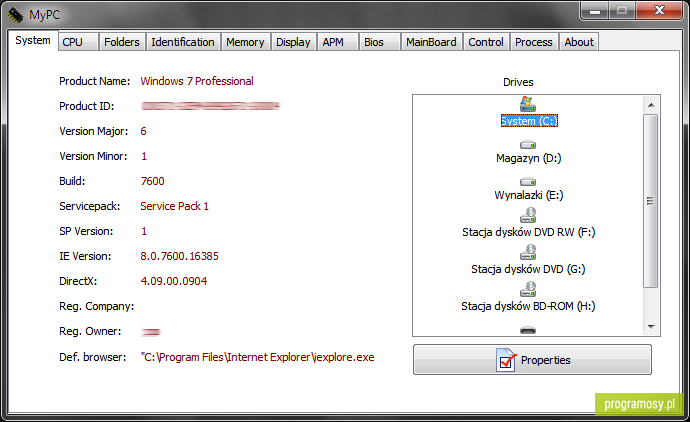The image size is (690, 422).
Task: Click the drives list scroll up arrow
Action: click(x=651, y=105)
